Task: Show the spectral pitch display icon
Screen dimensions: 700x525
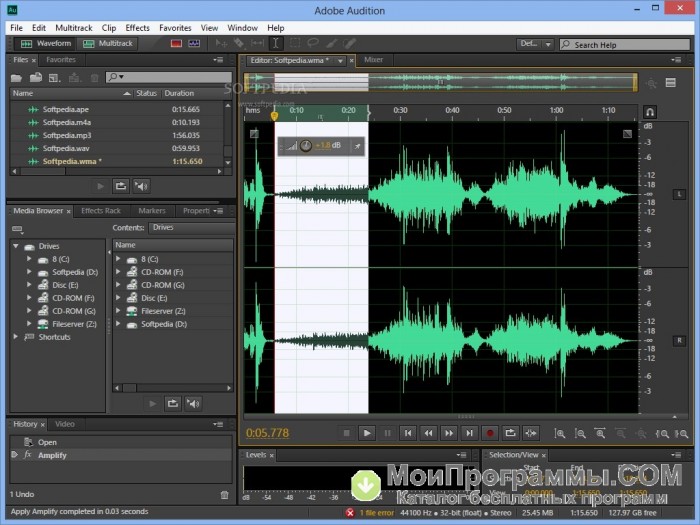Action: (194, 44)
